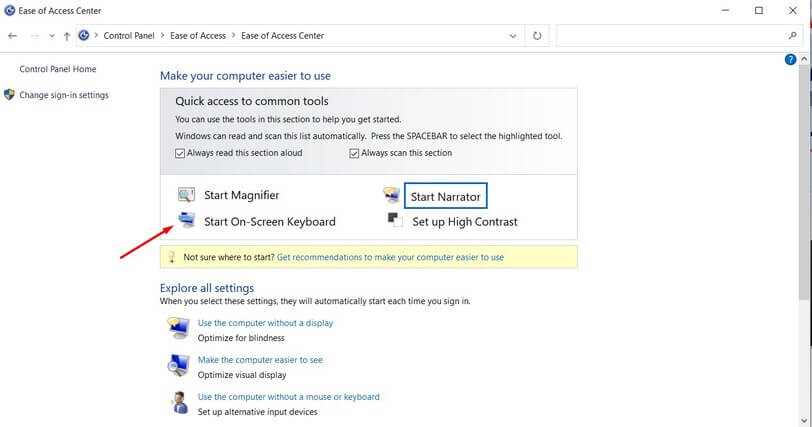Click the person icon beside Use the computer without a mouse

(x=179, y=403)
